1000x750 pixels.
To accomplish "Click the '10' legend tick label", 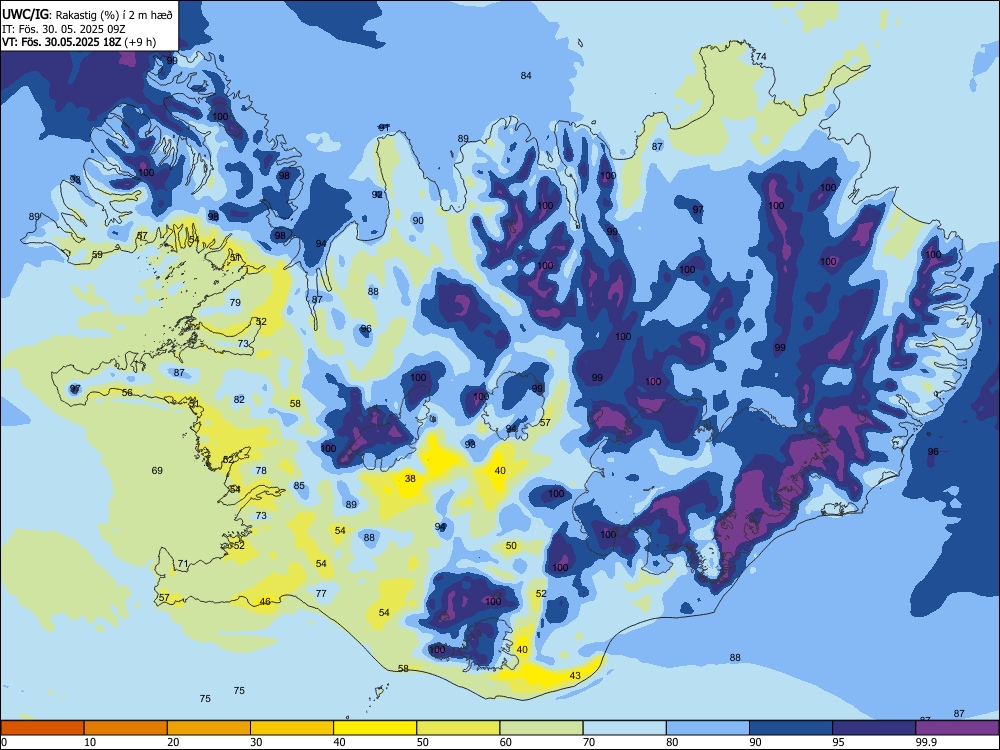I will (90, 742).
